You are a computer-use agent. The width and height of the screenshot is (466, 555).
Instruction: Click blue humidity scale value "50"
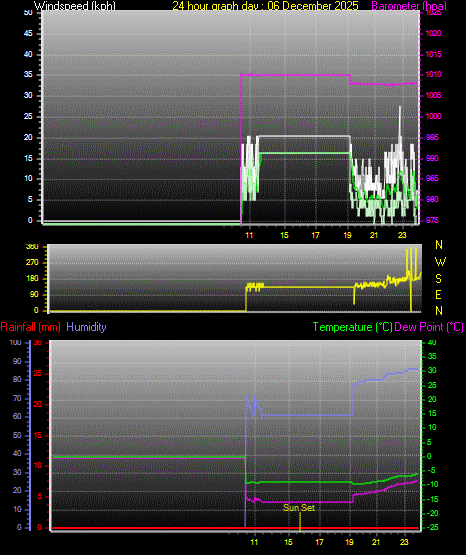(17, 435)
